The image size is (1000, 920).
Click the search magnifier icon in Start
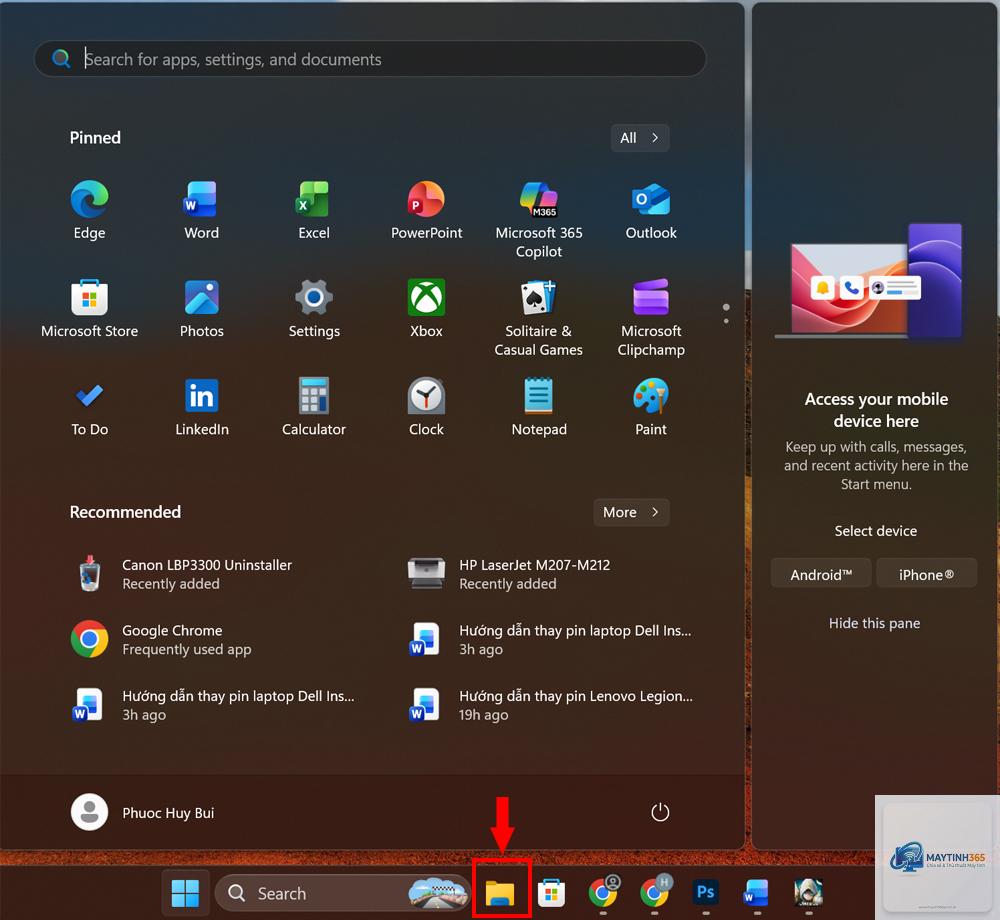[61, 59]
